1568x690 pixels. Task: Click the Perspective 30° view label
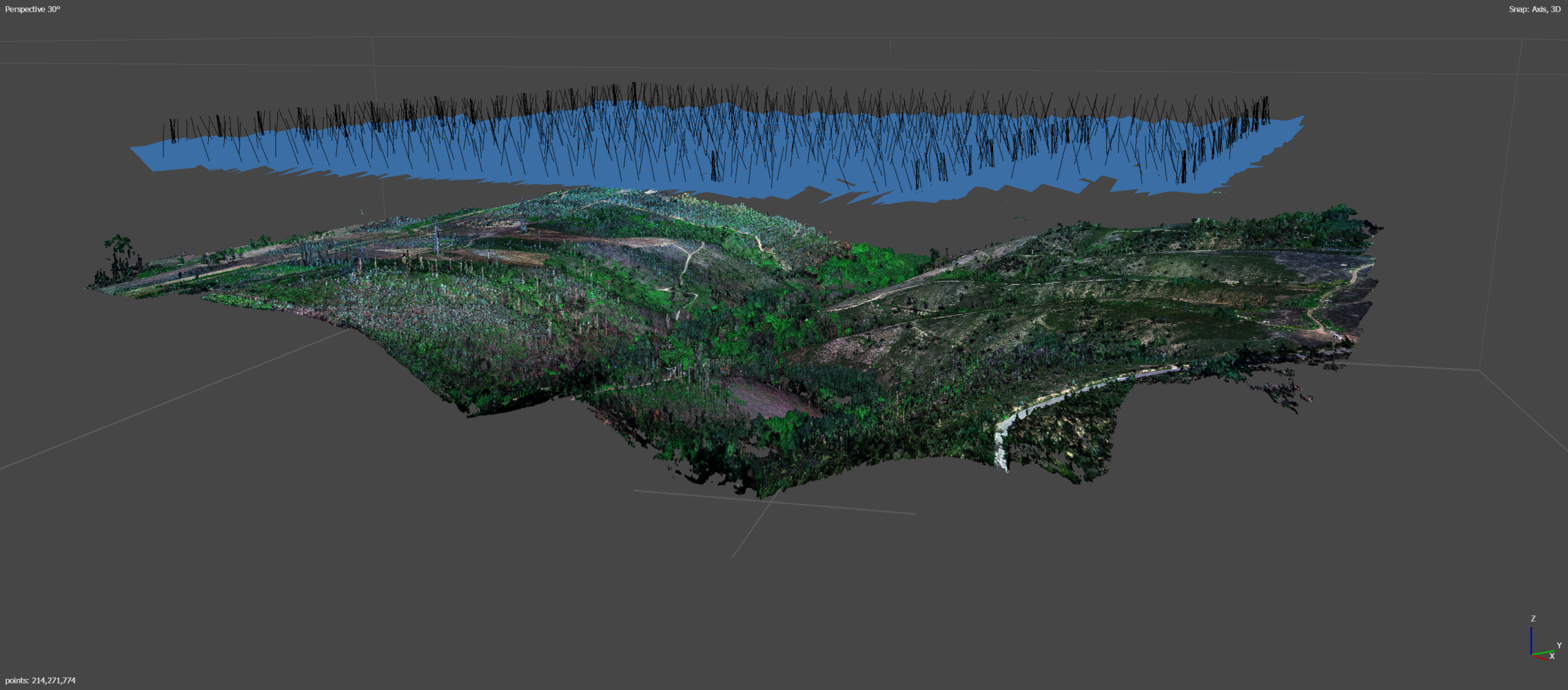[32, 9]
